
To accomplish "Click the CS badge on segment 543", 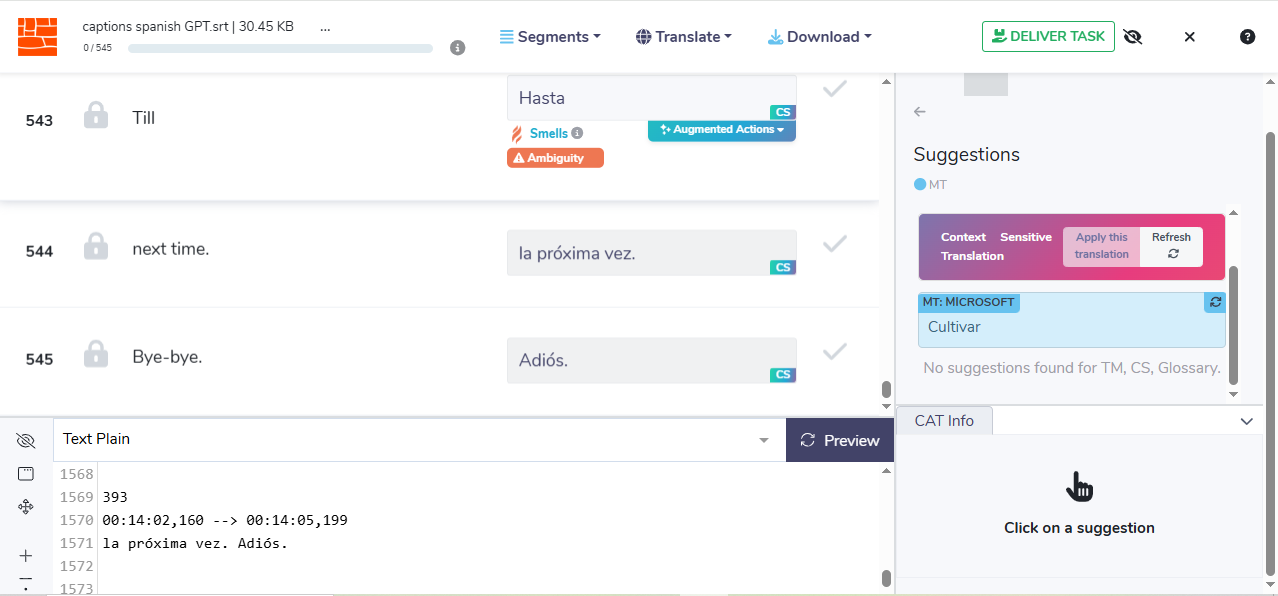I will click(x=783, y=112).
